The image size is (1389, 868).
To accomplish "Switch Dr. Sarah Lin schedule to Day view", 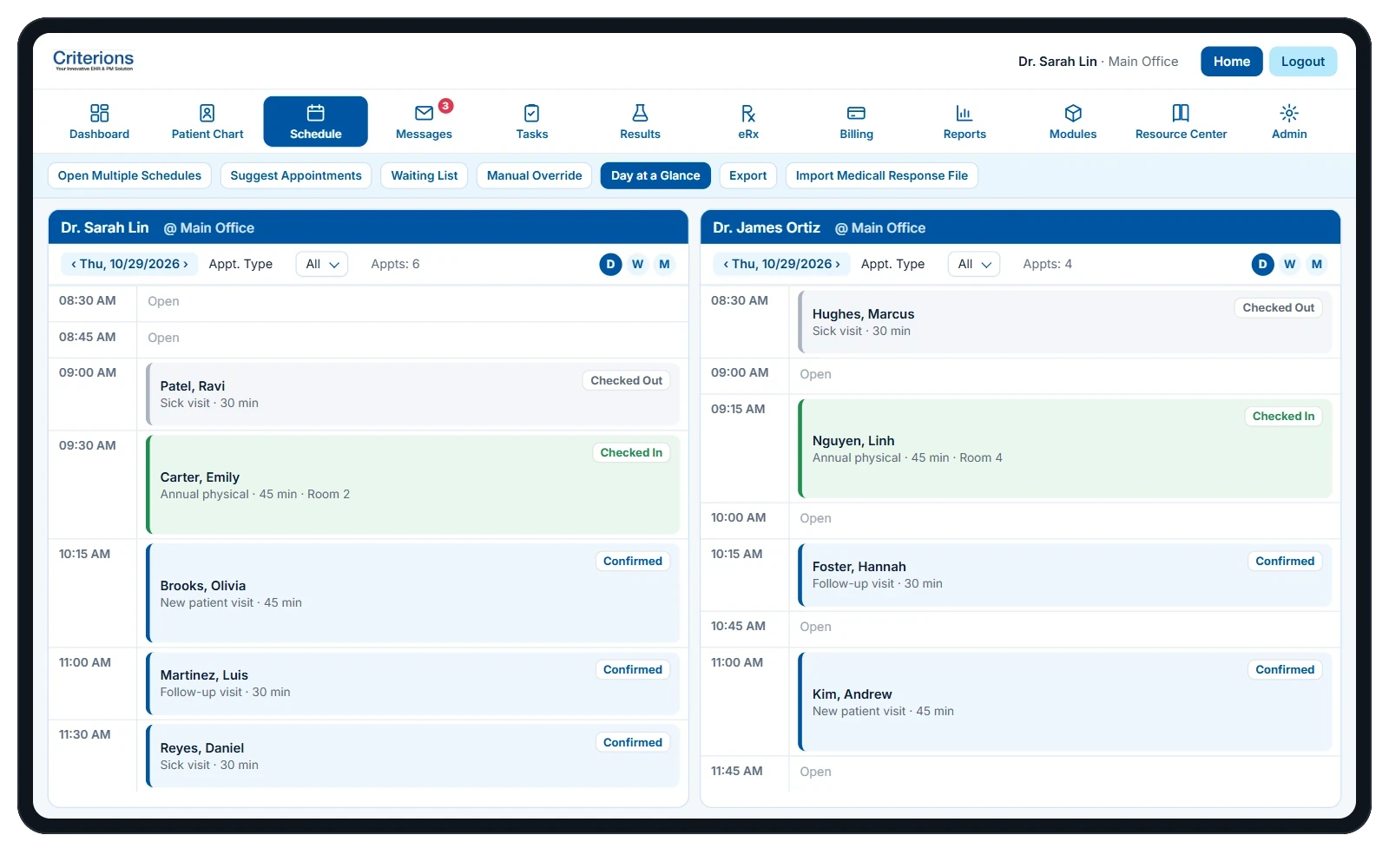I will tap(610, 265).
